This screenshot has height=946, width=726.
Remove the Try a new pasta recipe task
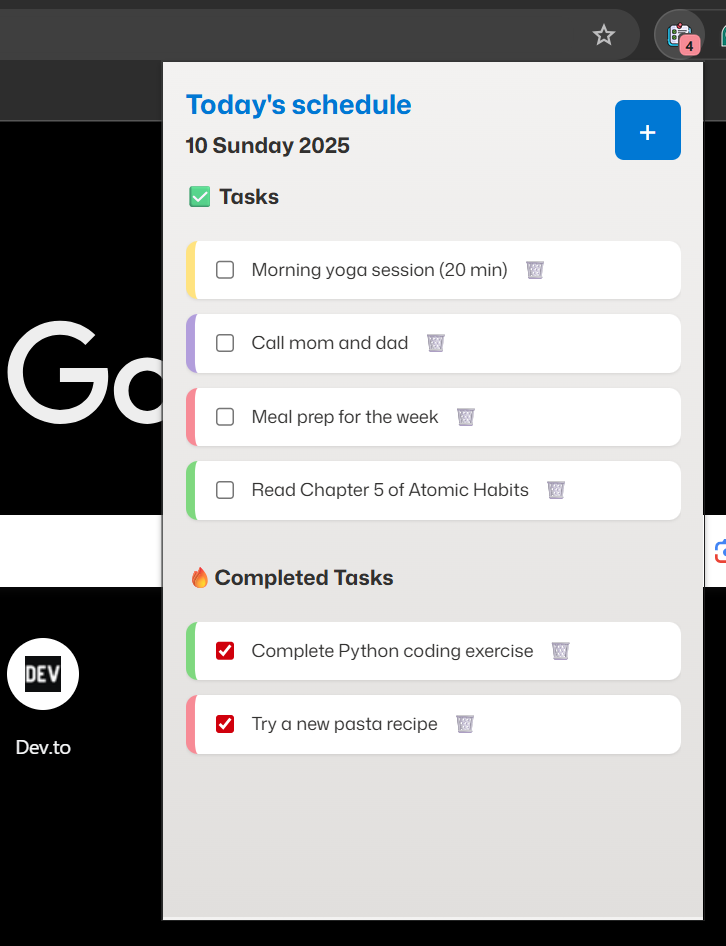(x=464, y=724)
